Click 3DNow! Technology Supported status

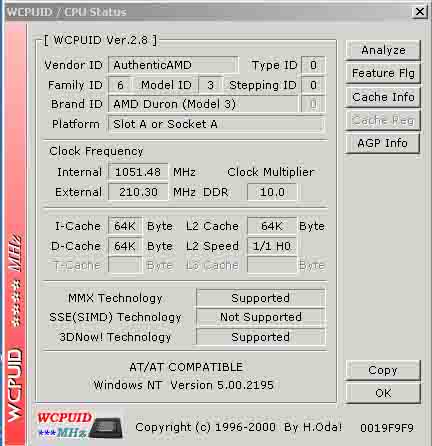tap(260, 337)
